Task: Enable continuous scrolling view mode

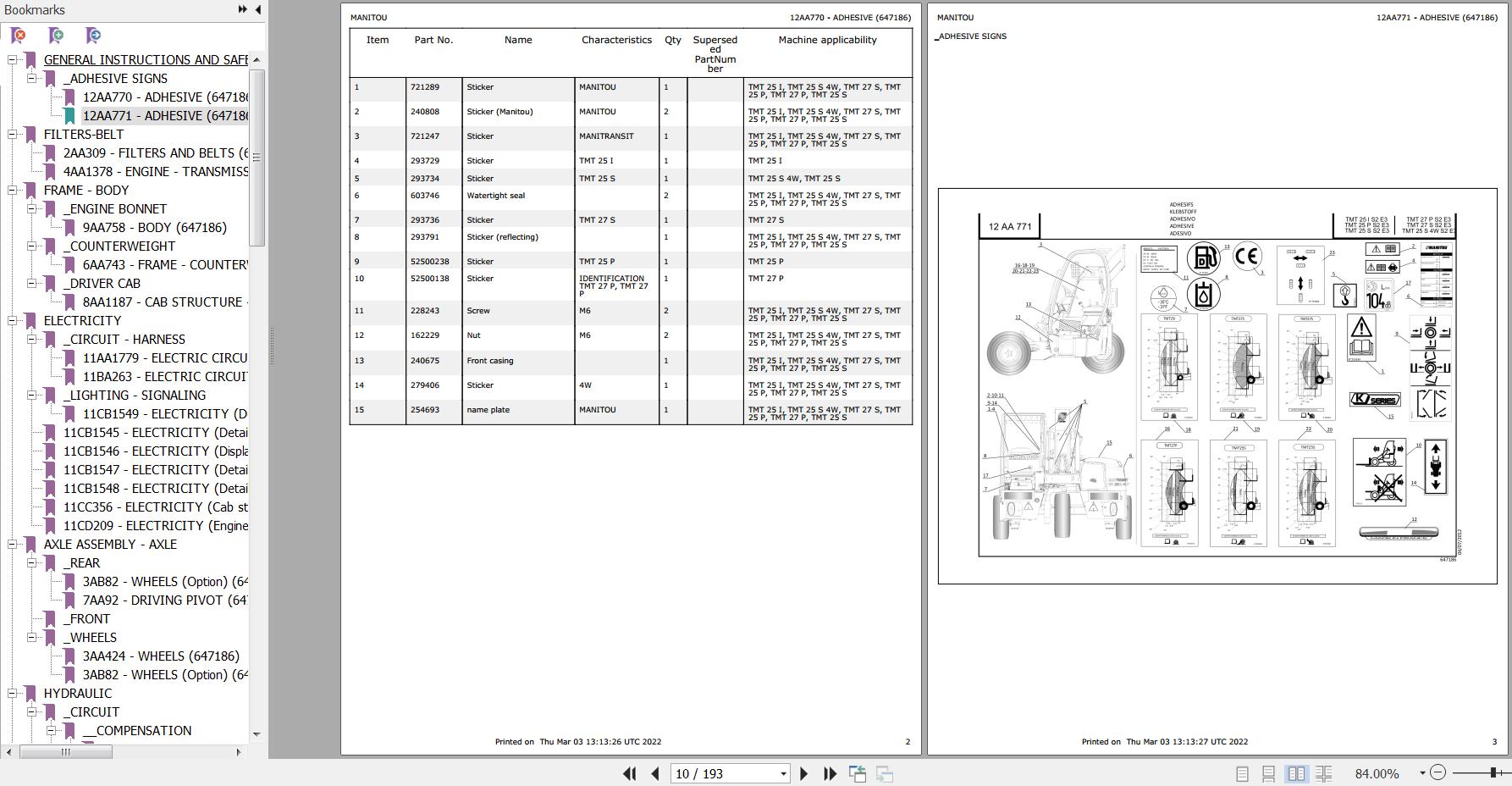Action: 1267,772
